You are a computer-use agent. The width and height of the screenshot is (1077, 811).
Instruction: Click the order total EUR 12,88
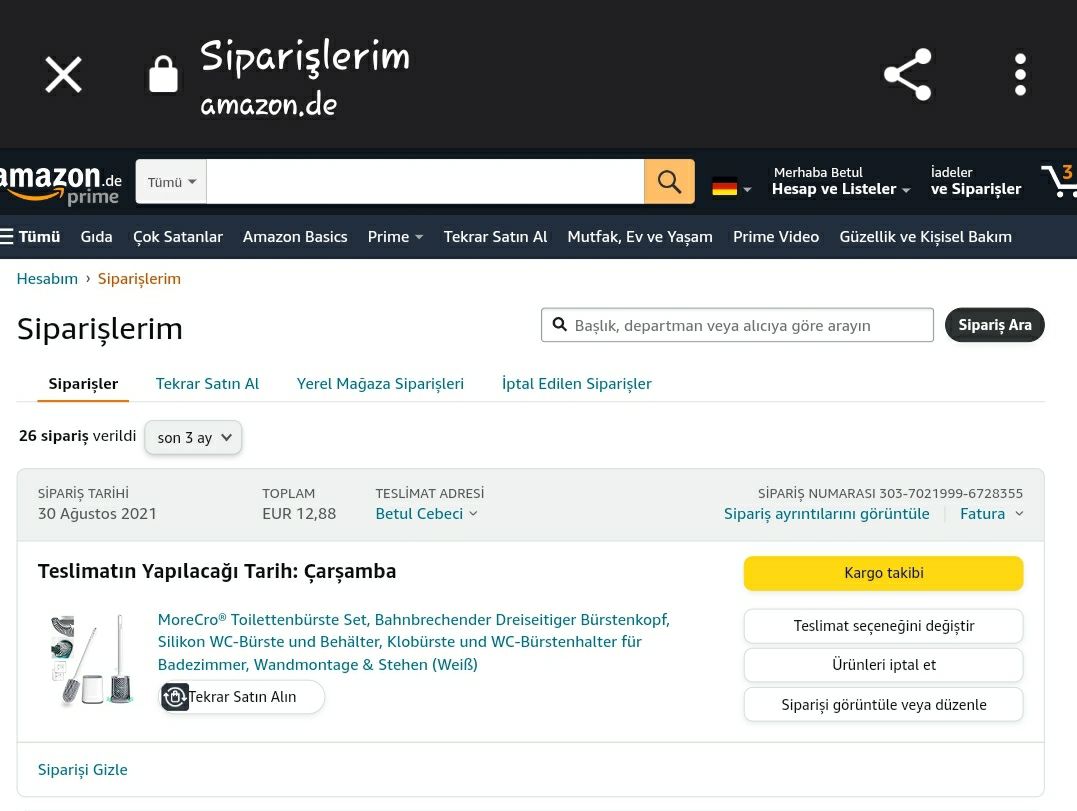(299, 514)
